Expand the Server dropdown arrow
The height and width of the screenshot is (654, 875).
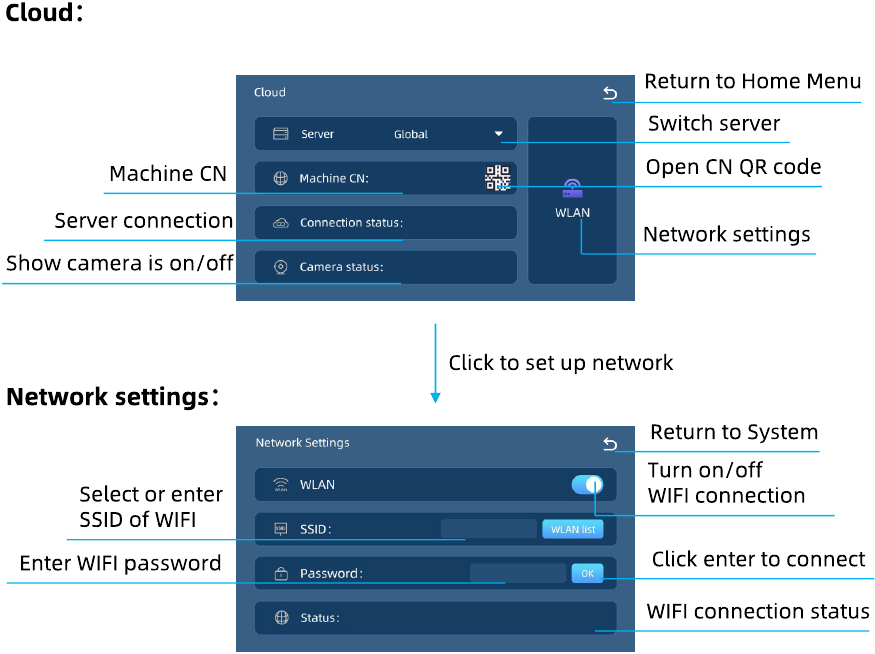click(x=498, y=134)
